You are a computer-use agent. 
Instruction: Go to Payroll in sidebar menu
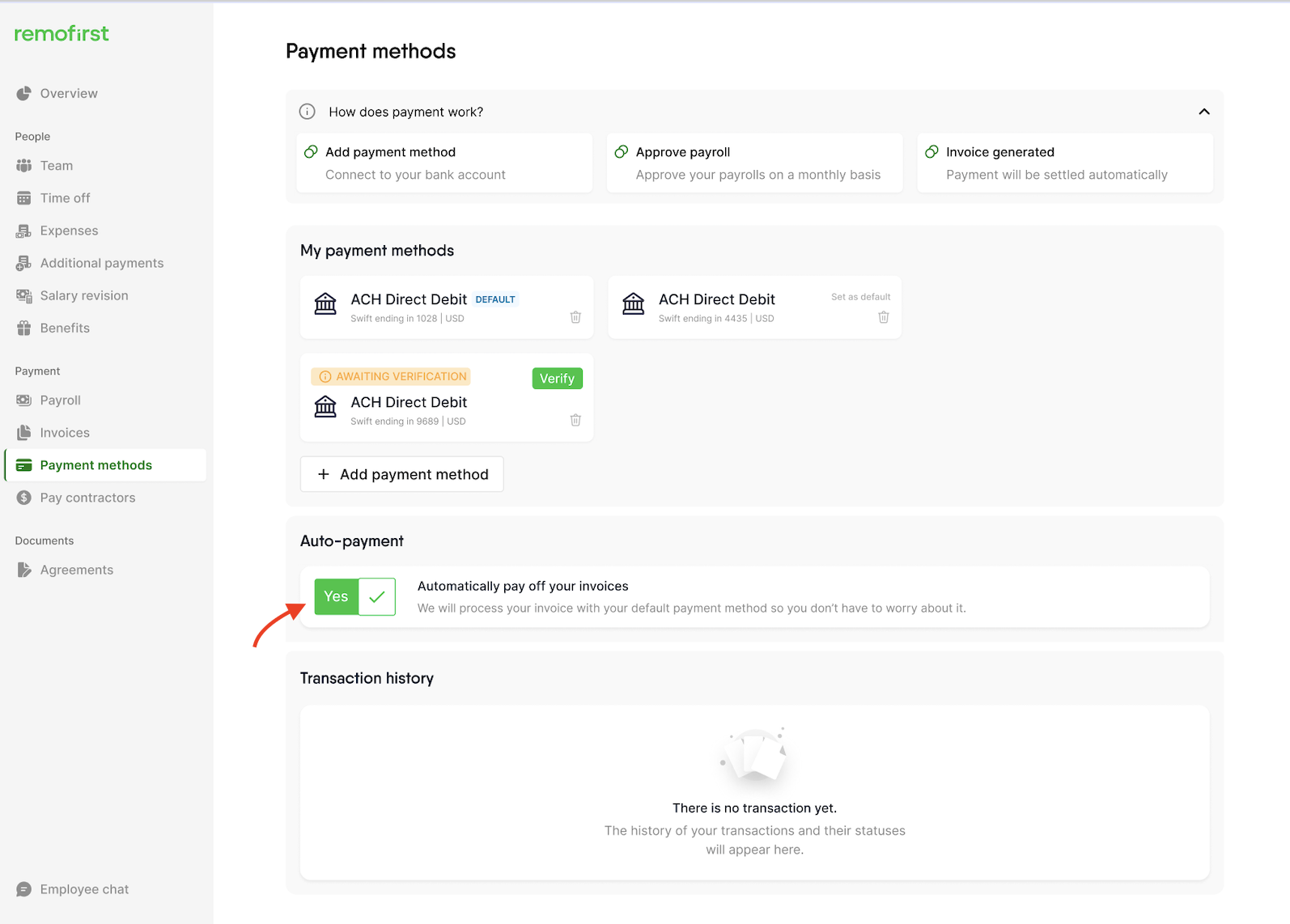point(61,401)
